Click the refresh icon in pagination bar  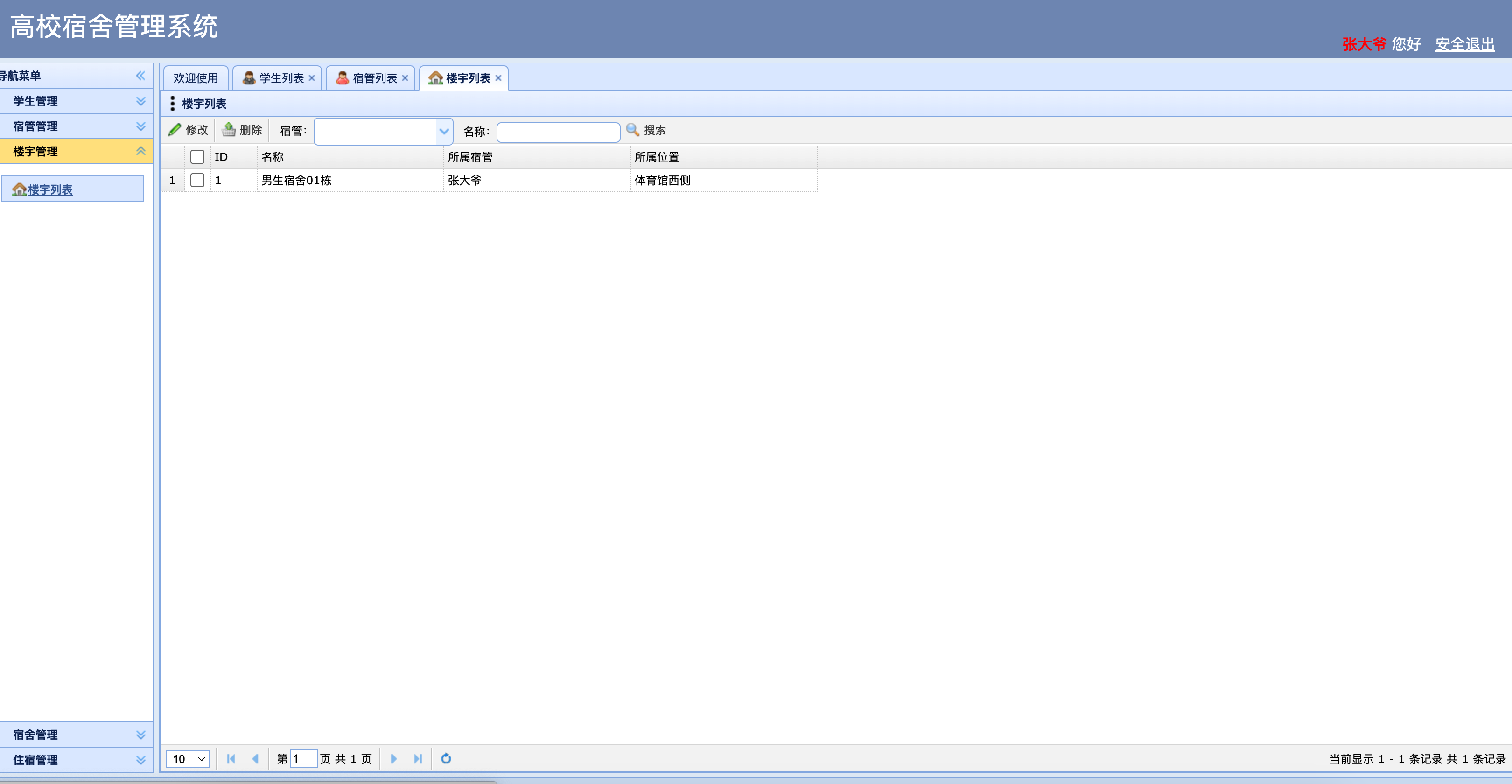click(x=446, y=758)
